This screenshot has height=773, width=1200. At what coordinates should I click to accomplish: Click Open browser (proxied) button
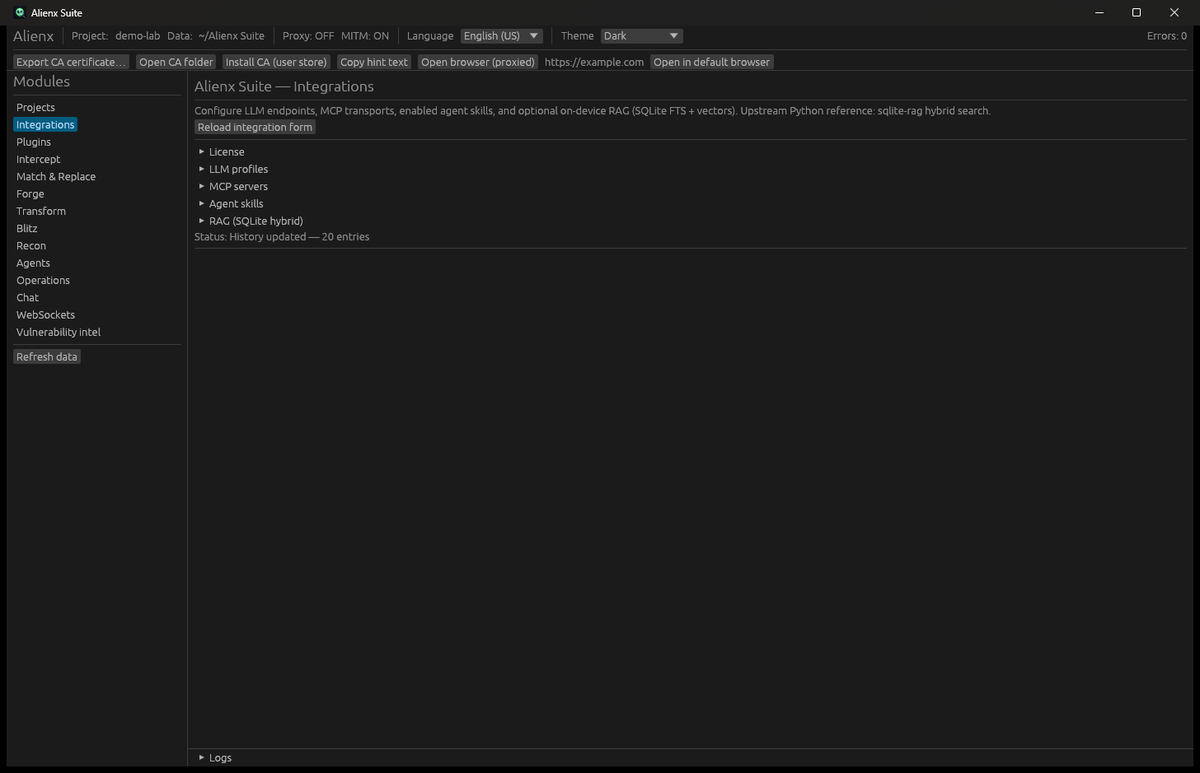(478, 62)
